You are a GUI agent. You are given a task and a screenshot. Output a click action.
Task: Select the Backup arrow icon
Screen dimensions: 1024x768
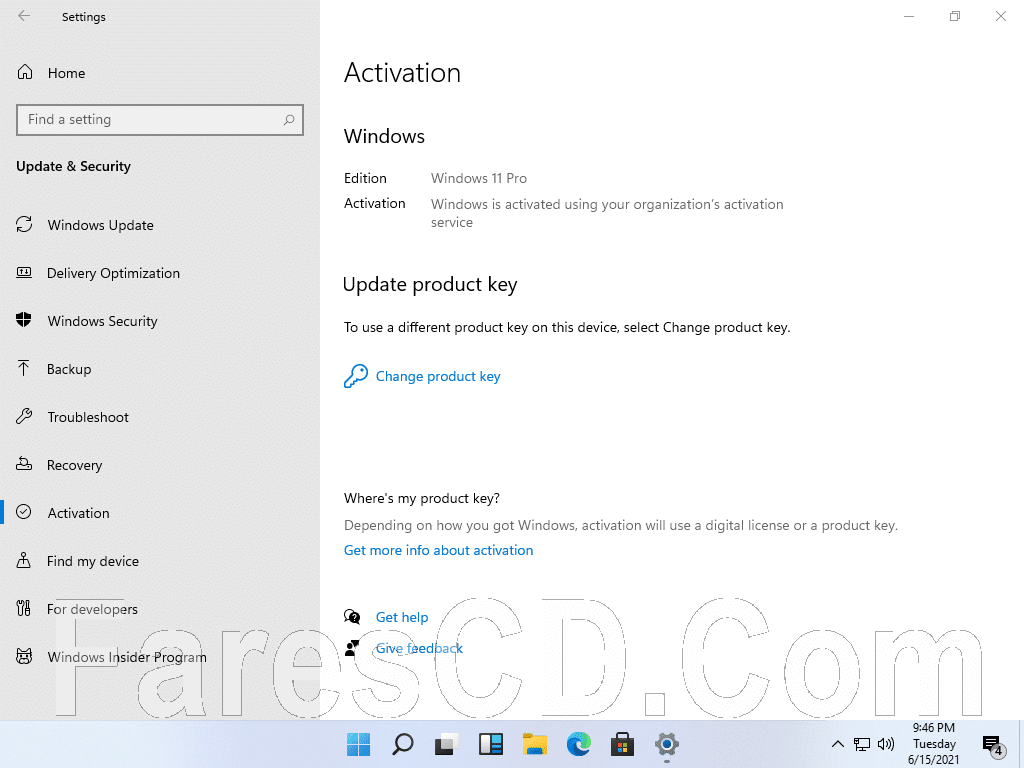coord(24,368)
